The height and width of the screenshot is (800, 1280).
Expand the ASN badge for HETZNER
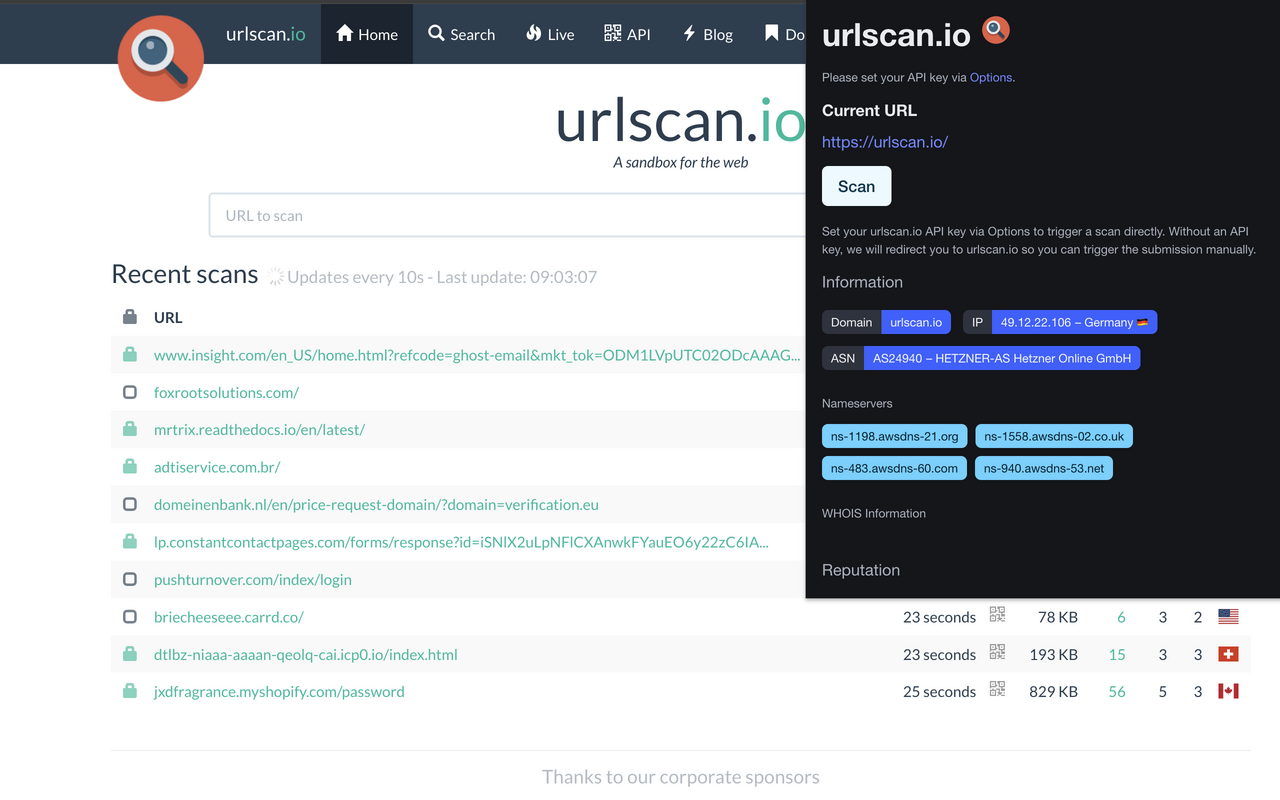[1001, 357]
